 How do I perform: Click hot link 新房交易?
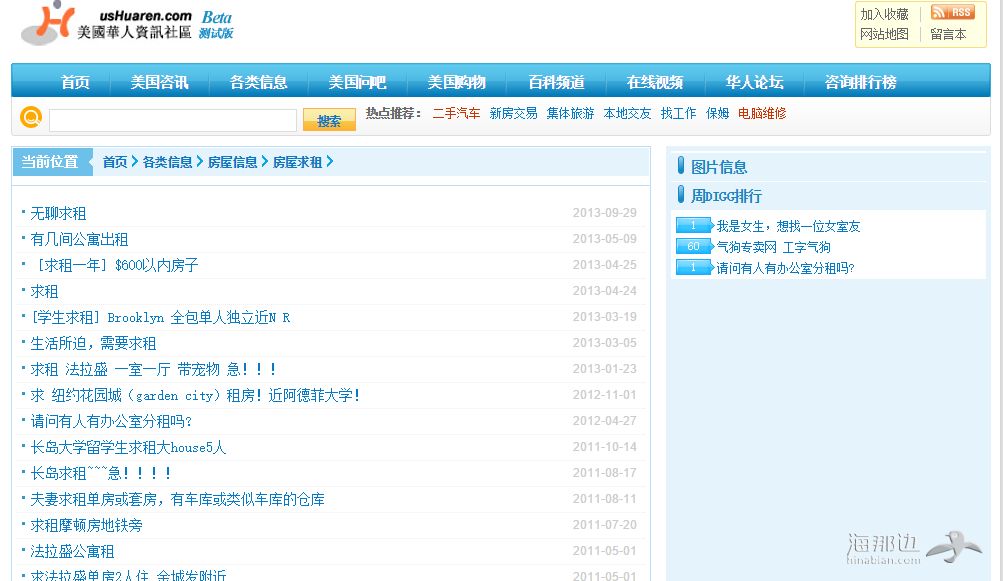pos(513,113)
